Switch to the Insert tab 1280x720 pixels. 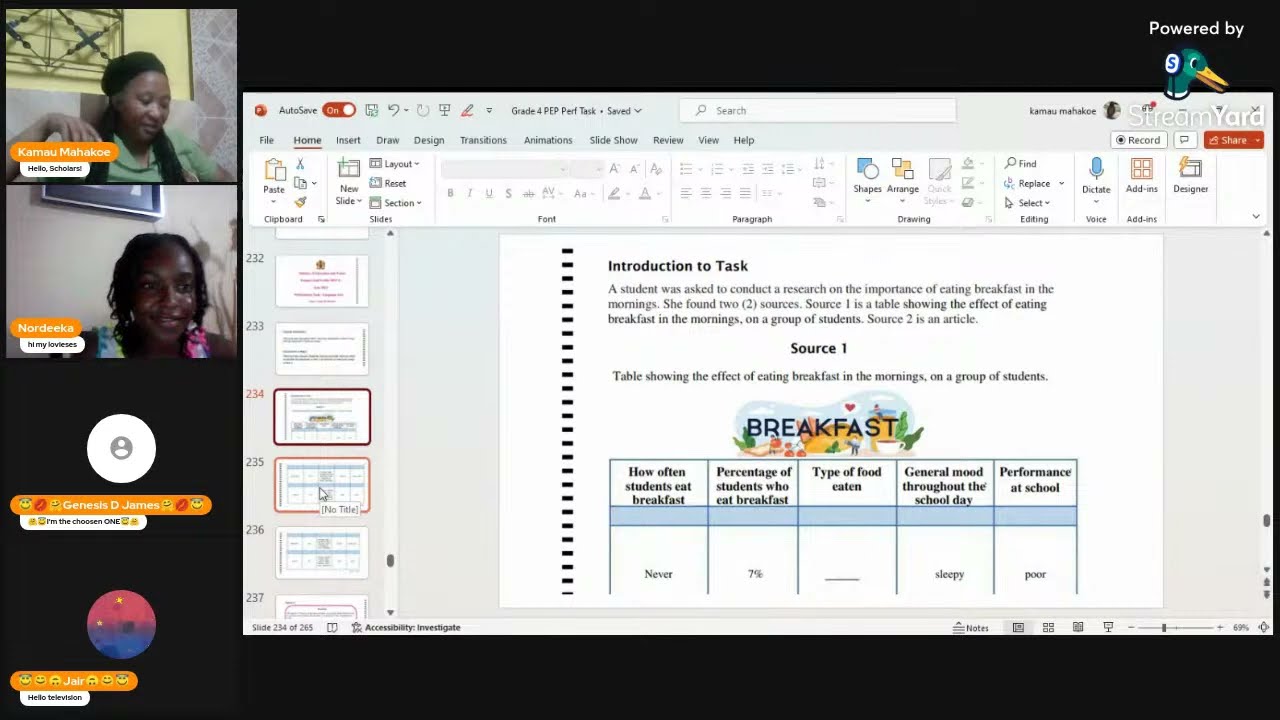[348, 140]
